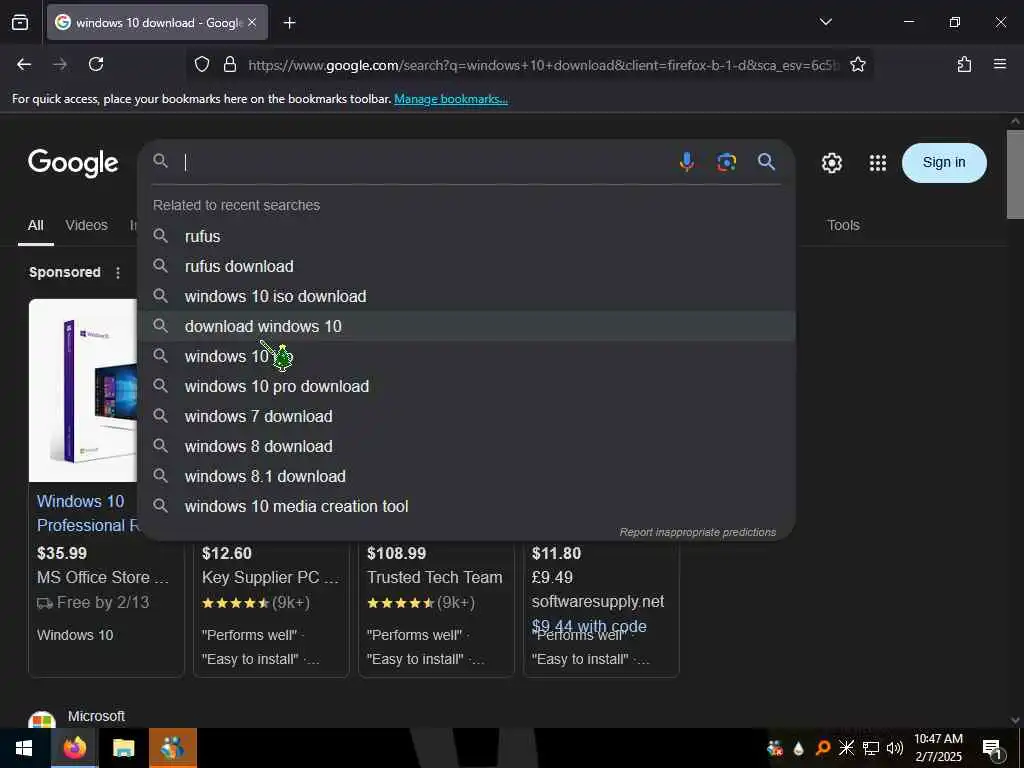
Task: Open the Windows 10 product box thumbnail
Action: click(x=84, y=390)
